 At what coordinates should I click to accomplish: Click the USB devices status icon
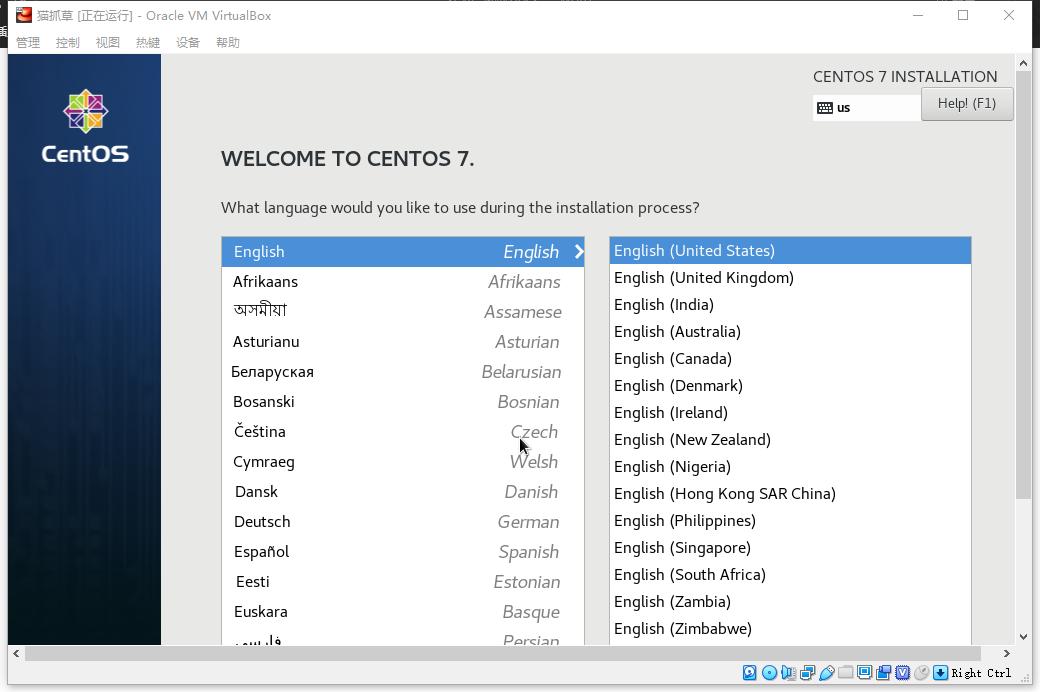tap(826, 673)
